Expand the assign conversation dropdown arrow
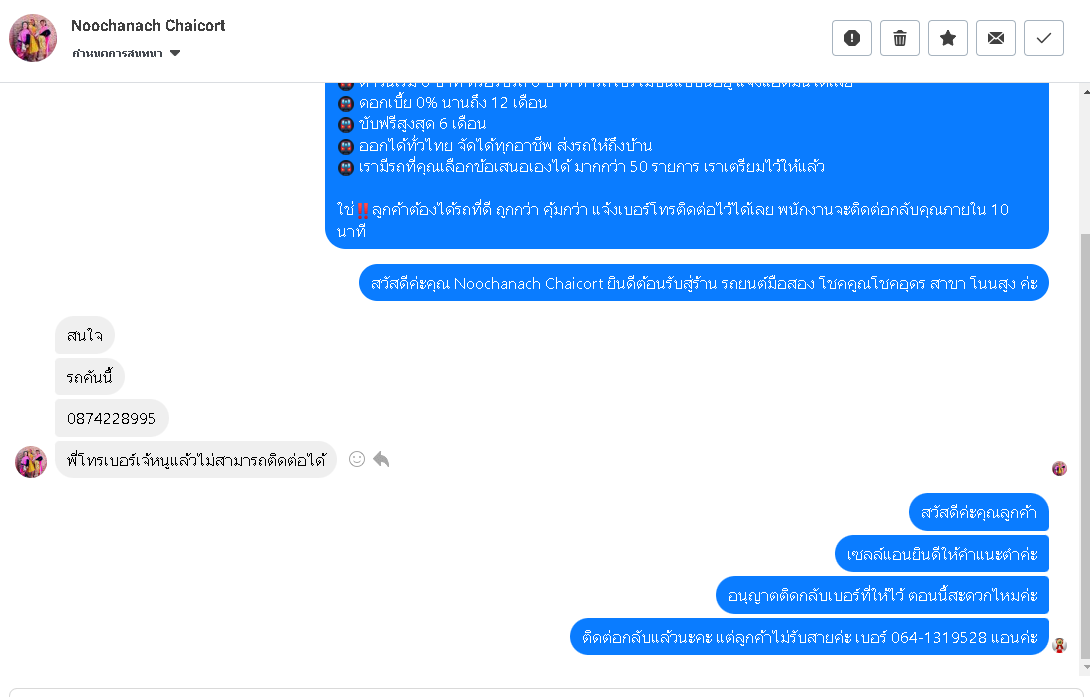Screen dimensions: 1090x697 click(175, 53)
